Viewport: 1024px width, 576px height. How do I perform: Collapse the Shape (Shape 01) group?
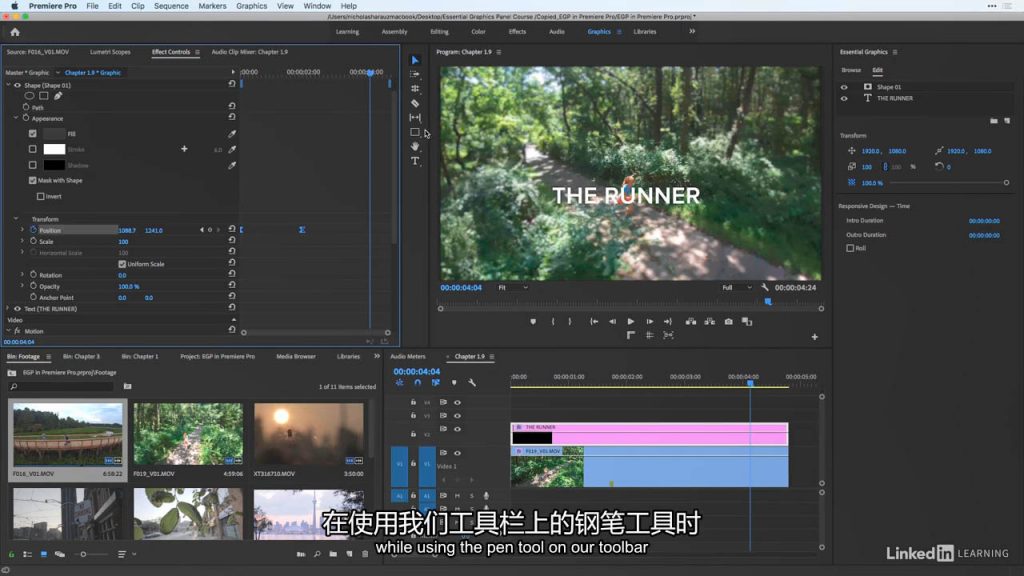(8, 85)
